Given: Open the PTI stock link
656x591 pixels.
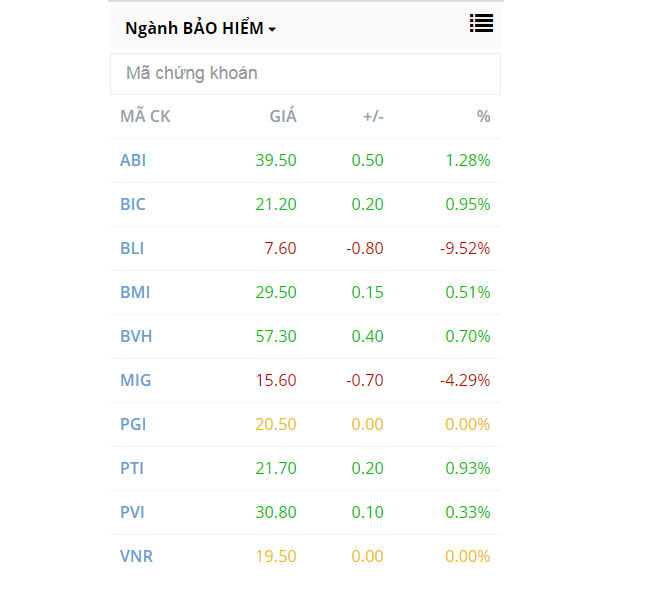Looking at the screenshot, I should [132, 468].
